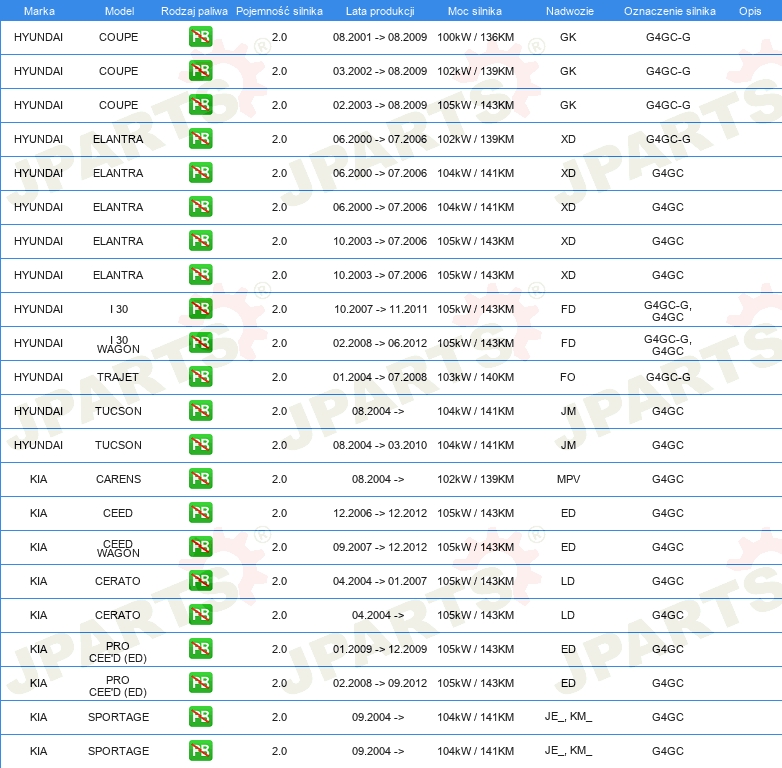Image resolution: width=782 pixels, height=768 pixels.
Task: Click engine code G4GC-G in Trajet row
Action: pos(668,377)
